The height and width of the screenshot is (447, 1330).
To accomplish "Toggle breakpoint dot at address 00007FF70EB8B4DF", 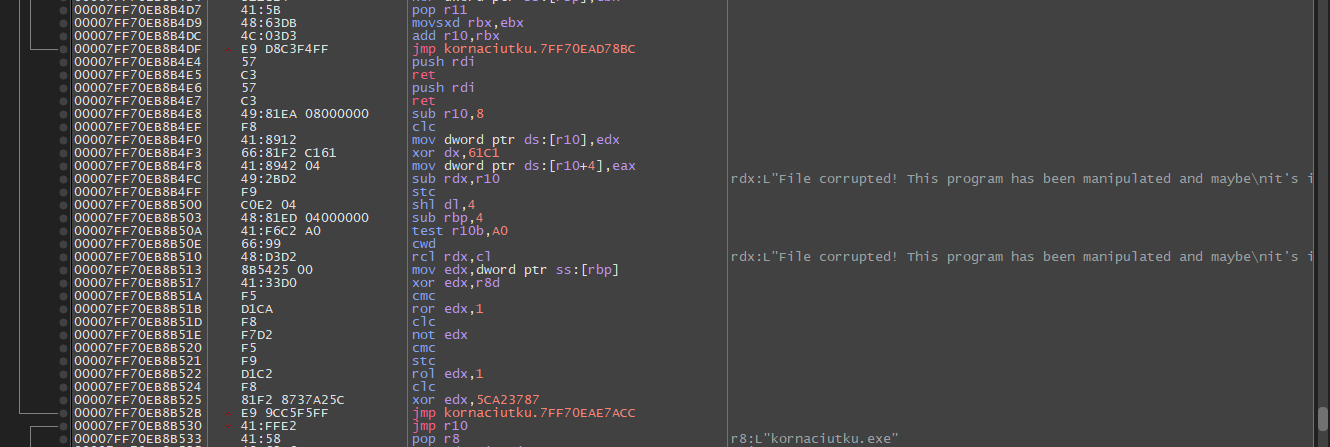I will coord(64,48).
